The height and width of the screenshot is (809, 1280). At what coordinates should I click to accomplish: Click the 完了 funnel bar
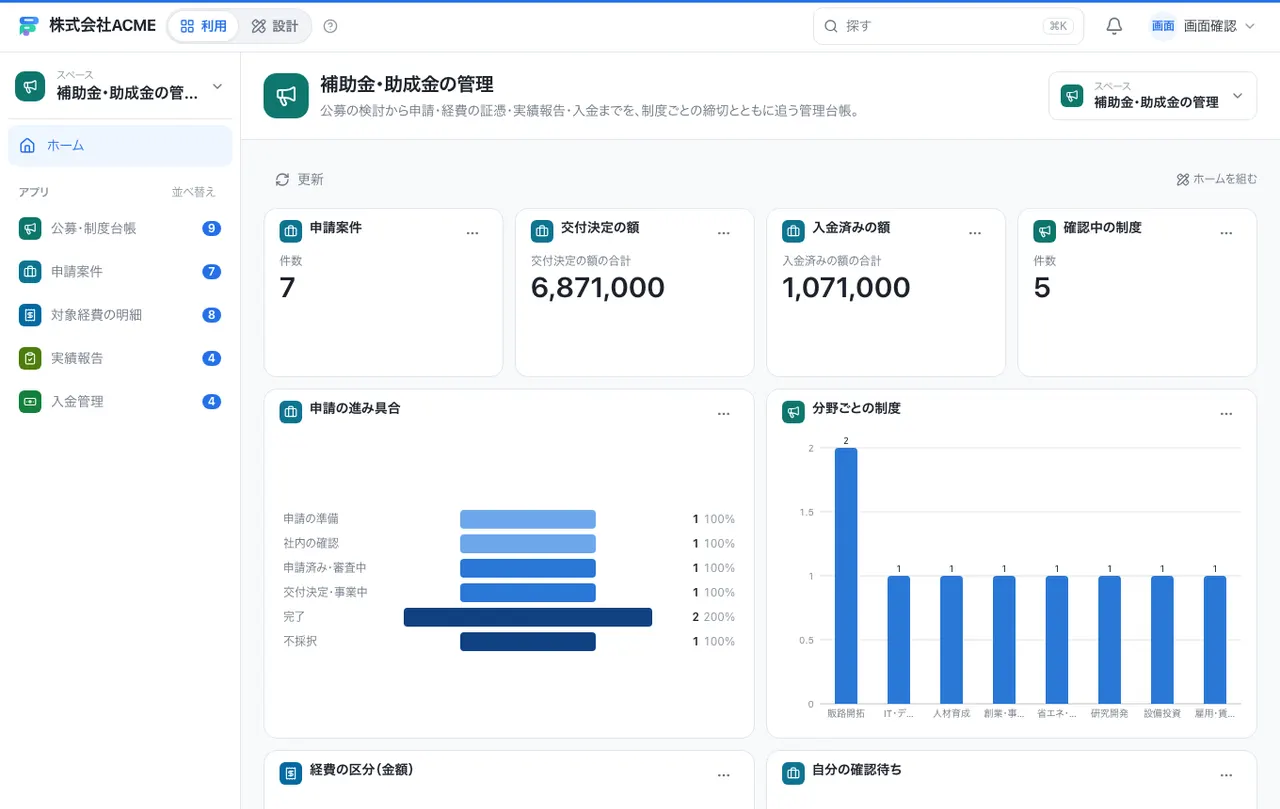coord(528,617)
